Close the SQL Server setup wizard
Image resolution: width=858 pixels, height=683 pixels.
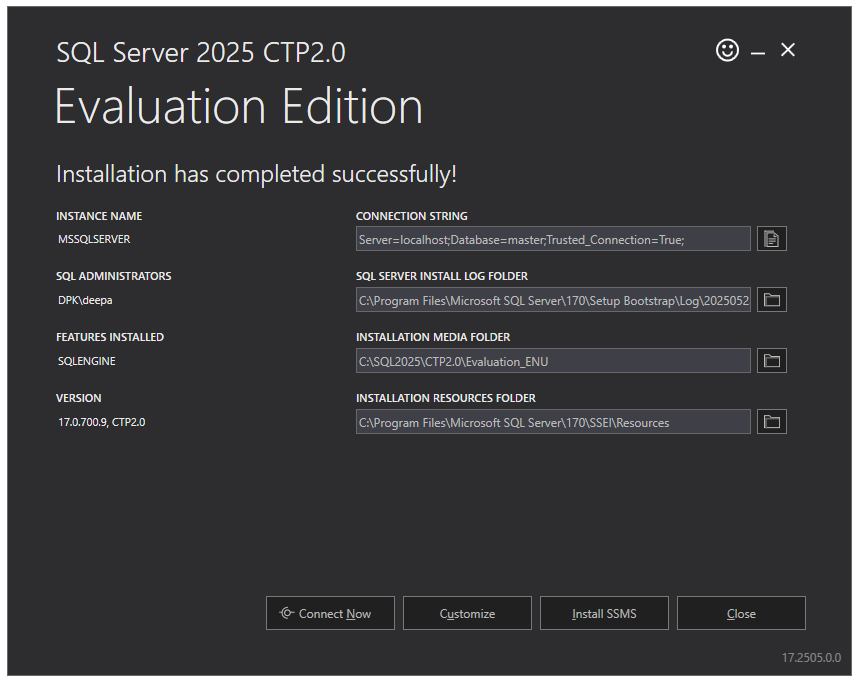click(x=741, y=613)
